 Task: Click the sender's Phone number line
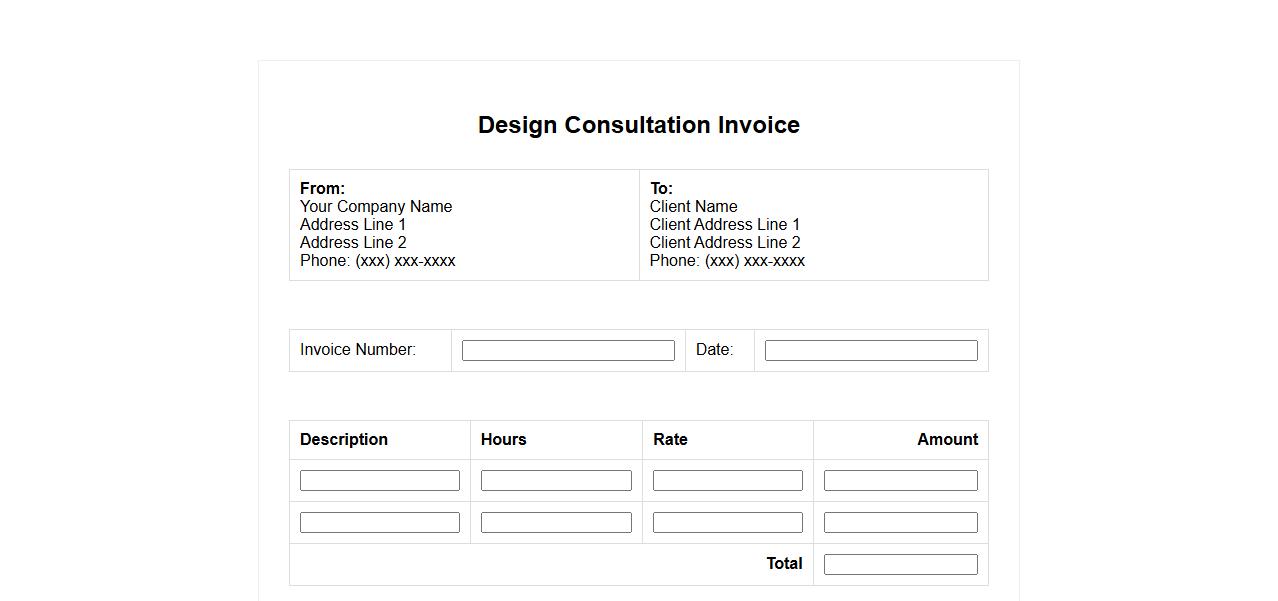point(378,261)
